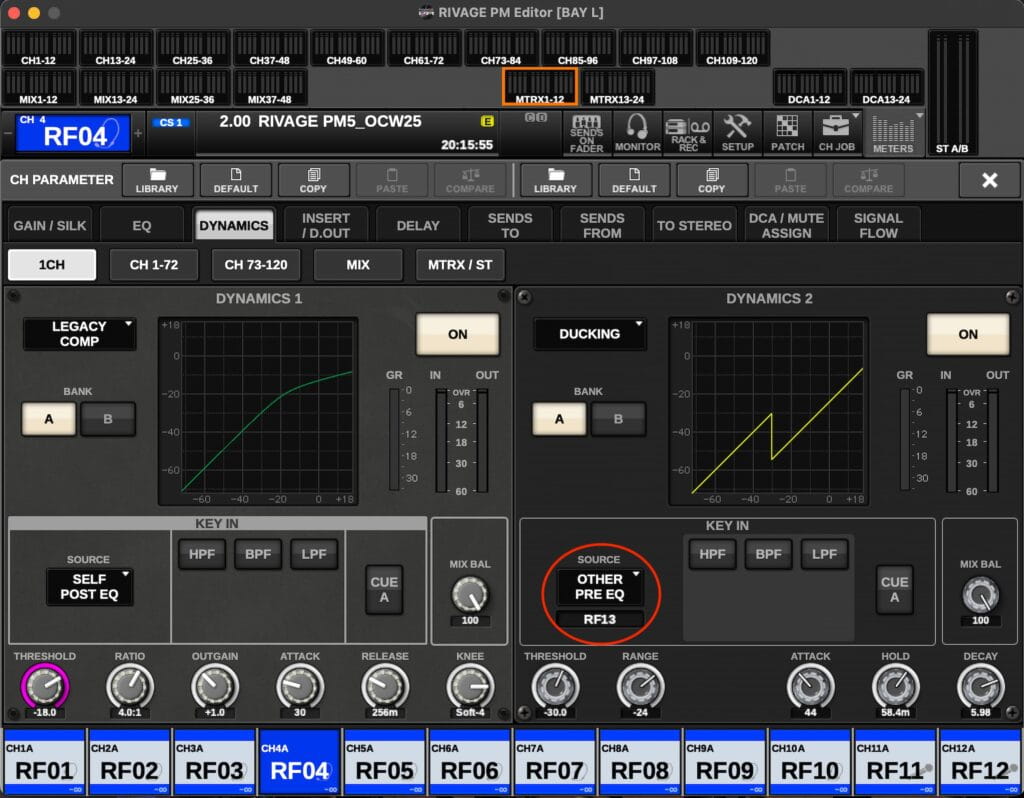Open the Sends On Fader icon
Screen dimensions: 1024x798
coord(586,133)
